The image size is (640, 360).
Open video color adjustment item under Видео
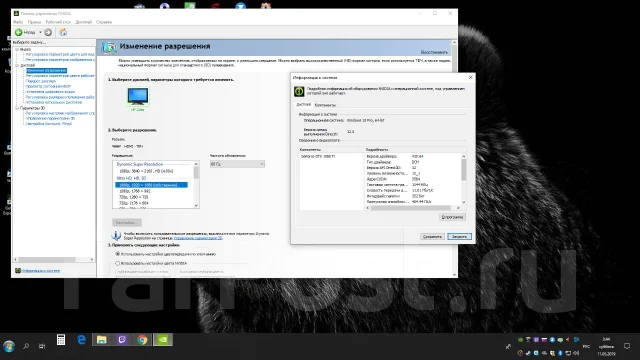coord(60,54)
